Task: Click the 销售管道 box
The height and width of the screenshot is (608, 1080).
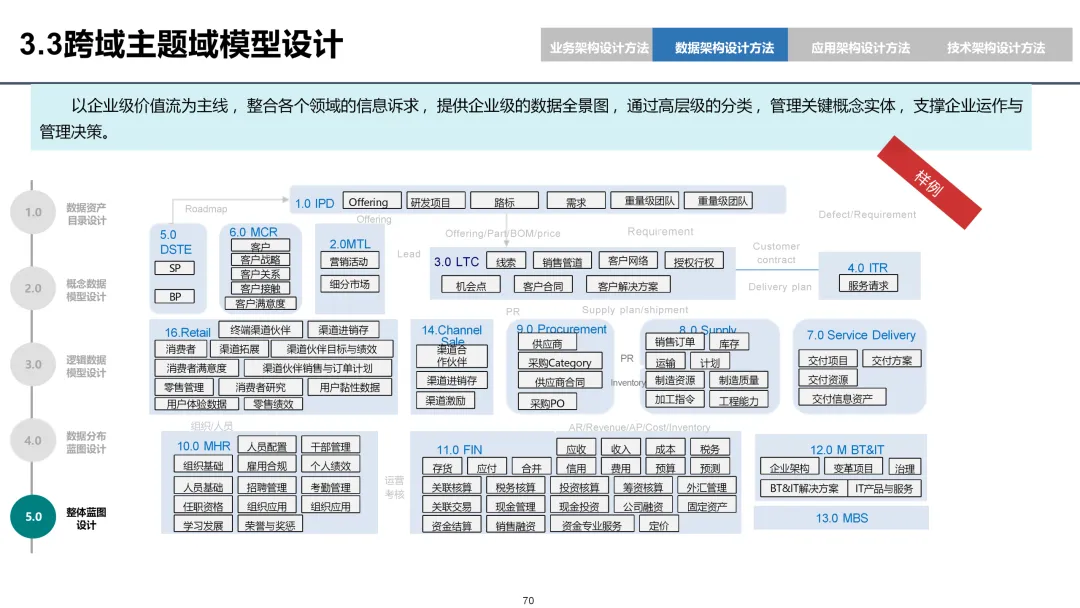Action: pos(562,262)
